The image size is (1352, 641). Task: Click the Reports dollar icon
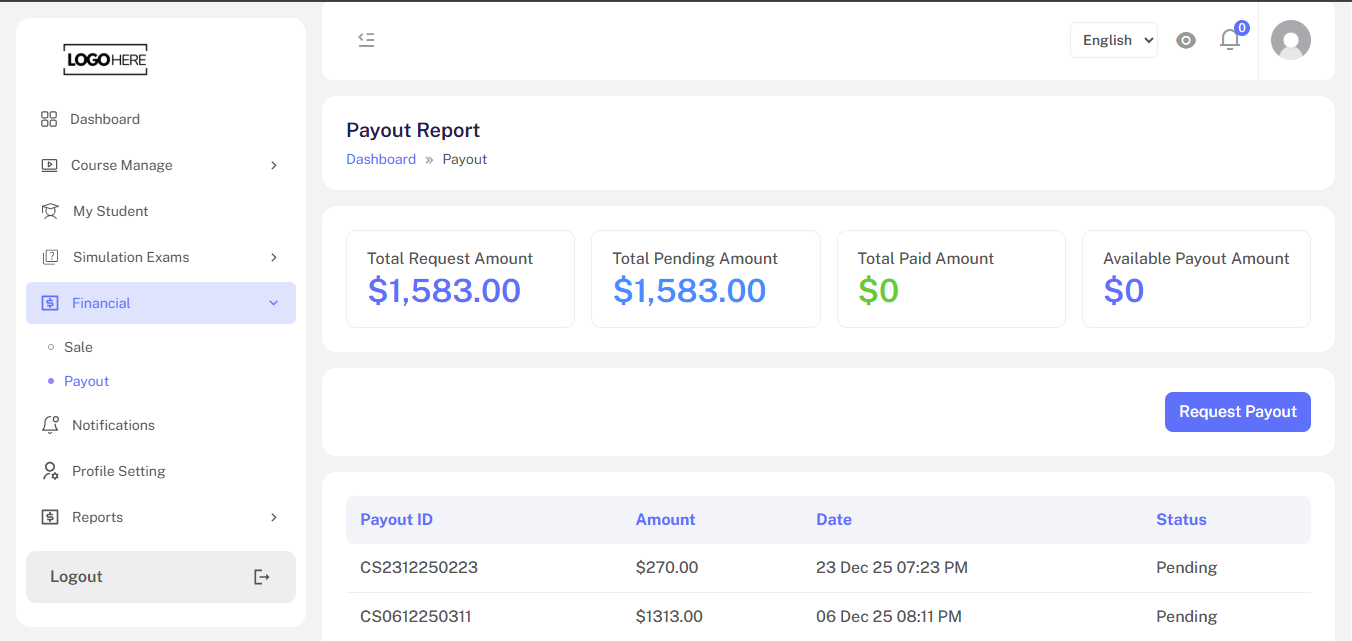click(x=50, y=517)
